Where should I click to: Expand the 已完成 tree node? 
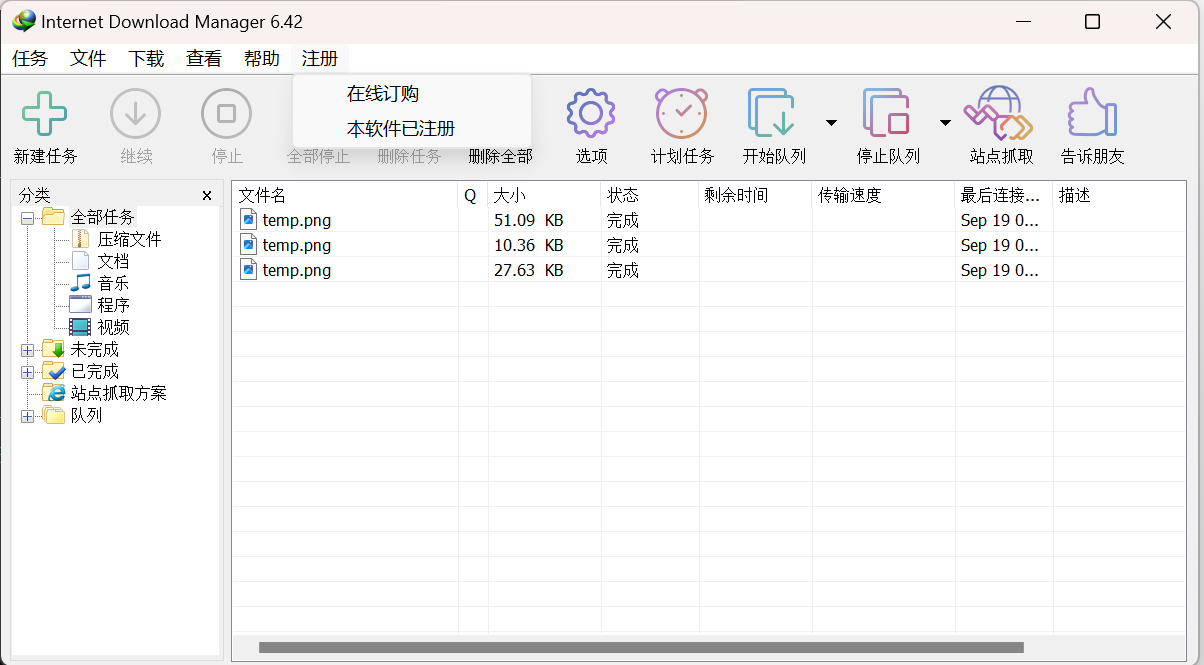point(27,372)
